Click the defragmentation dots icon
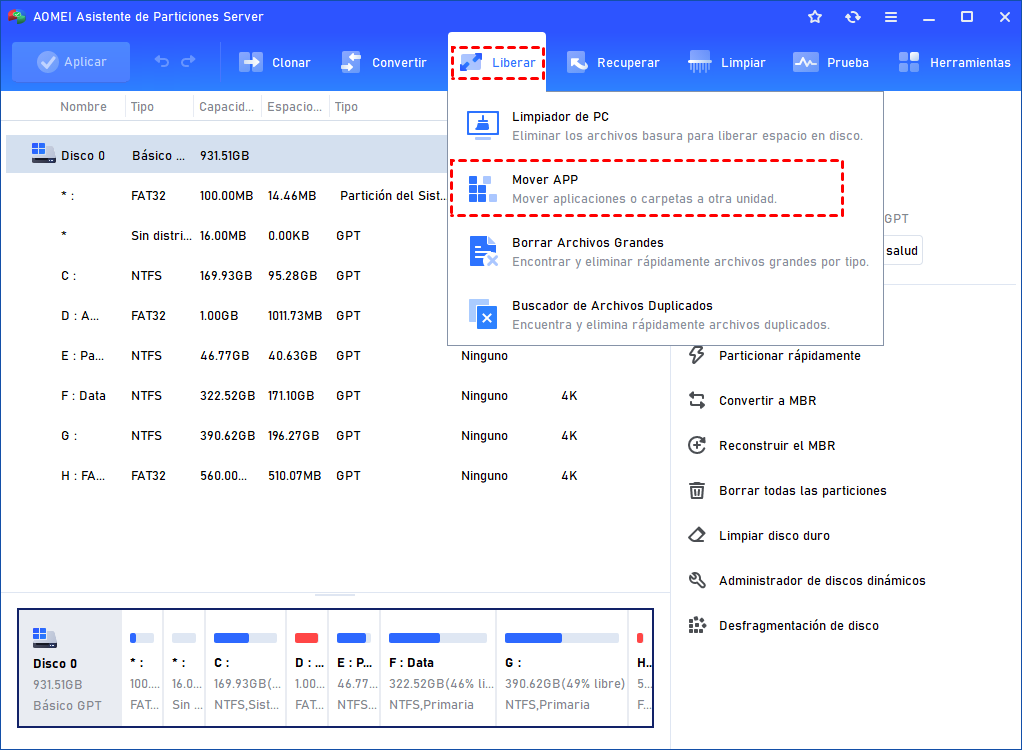 pyautogui.click(x=697, y=625)
